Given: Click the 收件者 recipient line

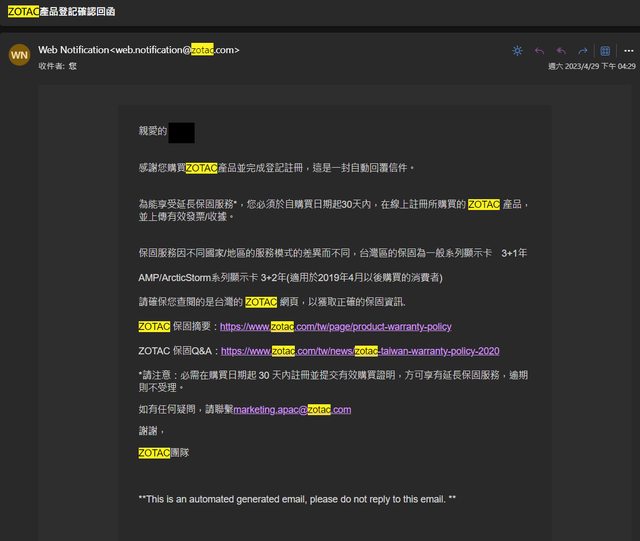Looking at the screenshot, I should [57, 66].
